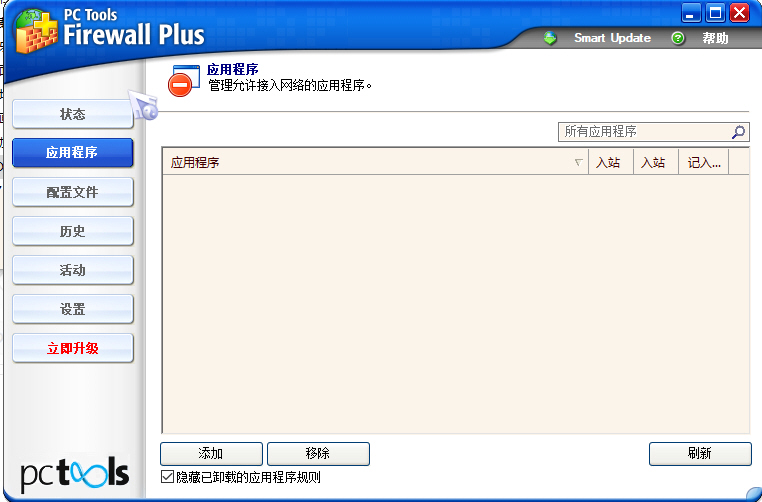Click the search magnifier icon in filter box
The image size is (762, 502).
738,132
